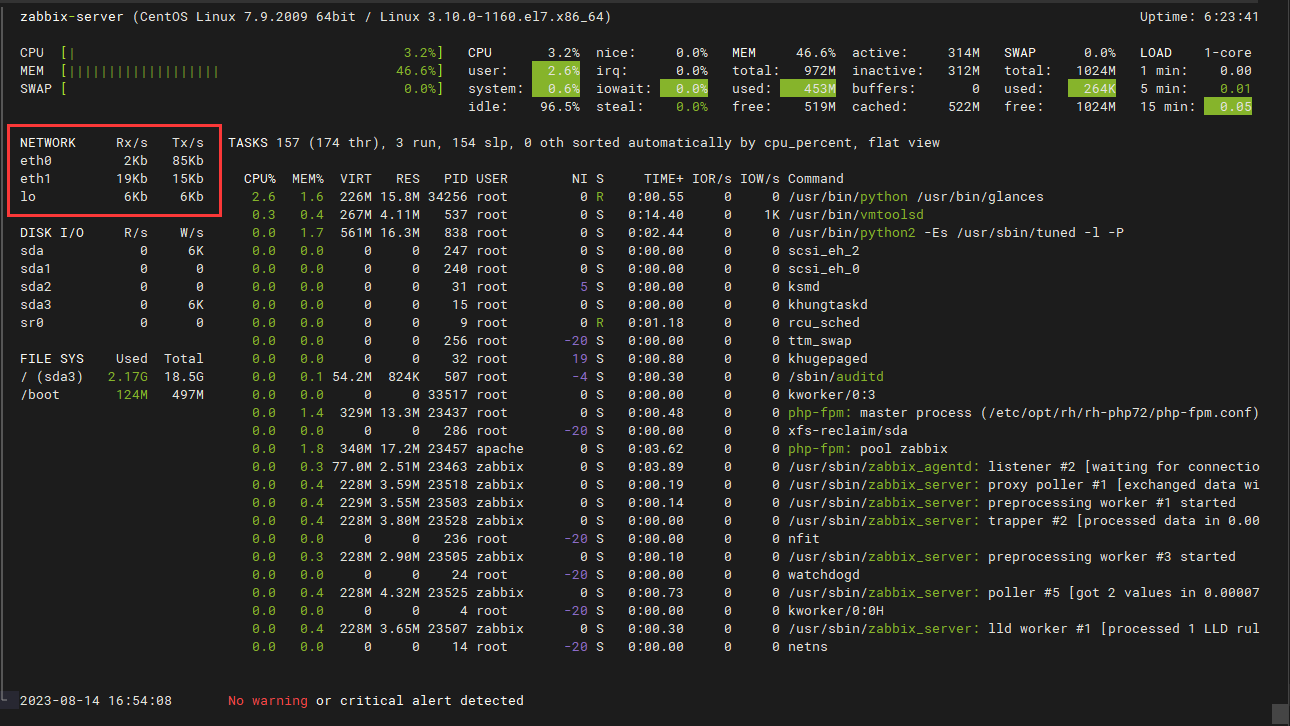Screen dimensions: 1290x726
Task: Select the / (sda3) filesystem row
Action: (x=112, y=377)
